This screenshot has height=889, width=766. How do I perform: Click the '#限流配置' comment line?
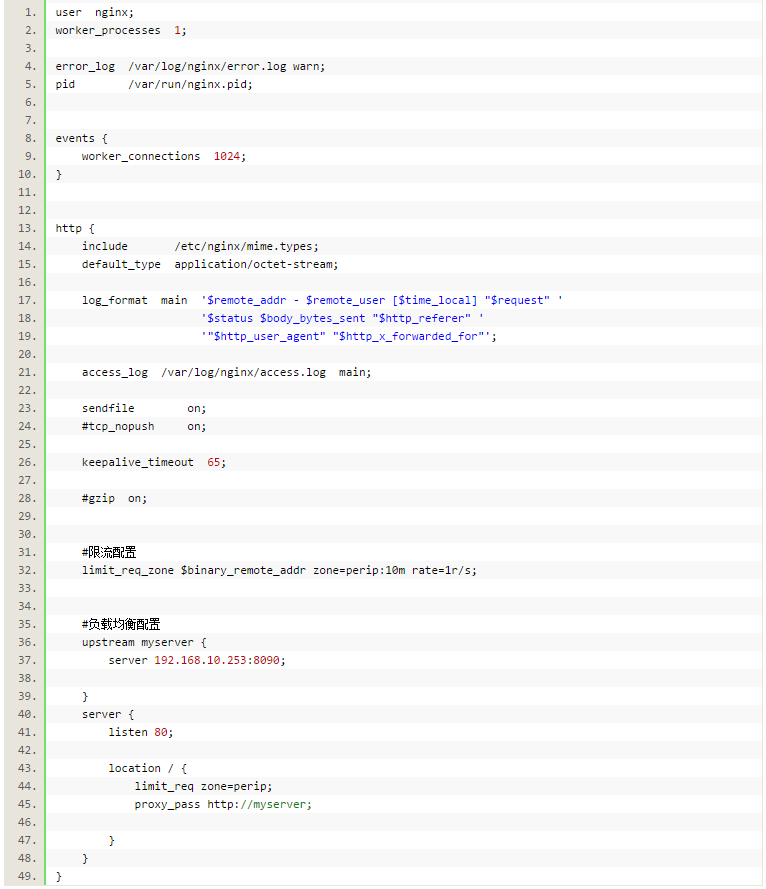click(x=109, y=552)
